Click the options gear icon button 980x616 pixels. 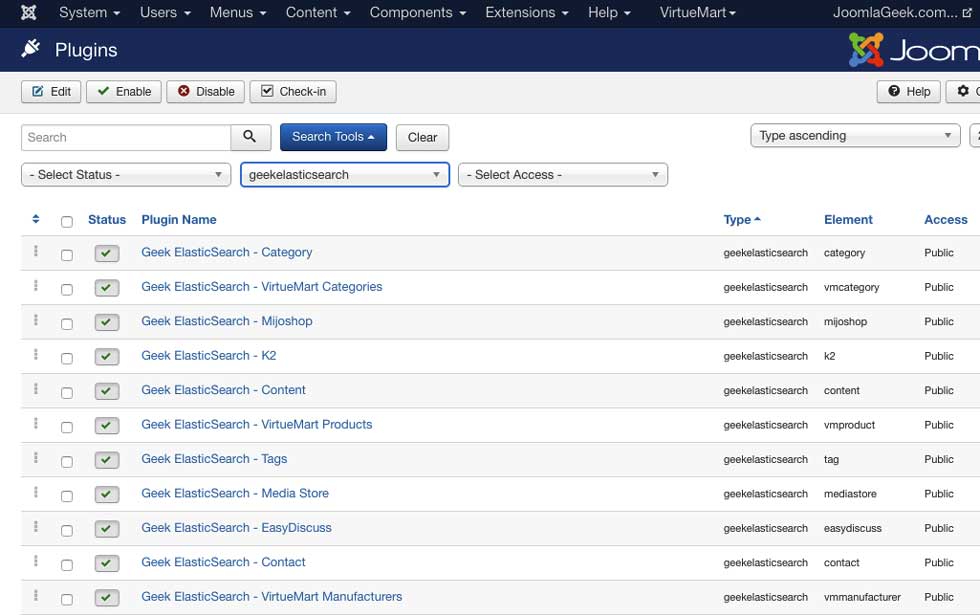(x=963, y=91)
